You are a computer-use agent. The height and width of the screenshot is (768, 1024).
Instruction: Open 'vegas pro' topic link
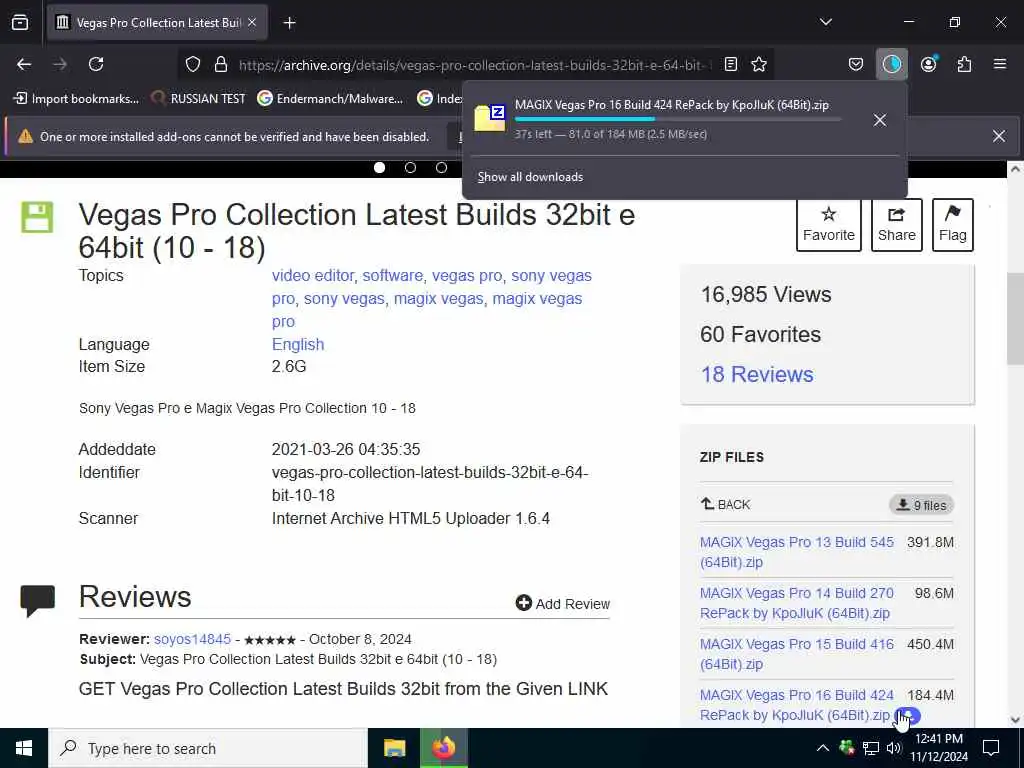tap(467, 276)
